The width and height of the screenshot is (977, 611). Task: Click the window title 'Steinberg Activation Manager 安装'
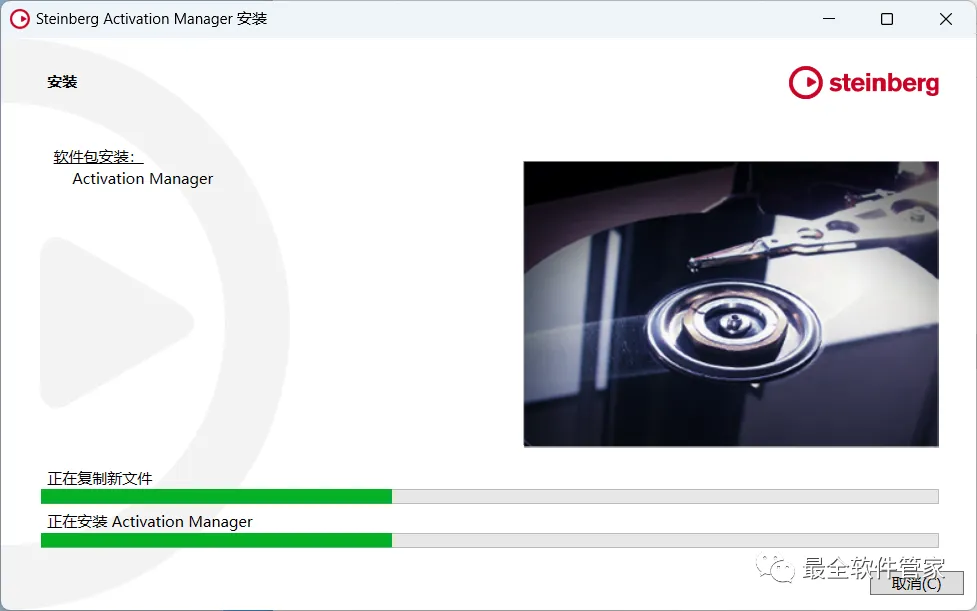point(151,19)
